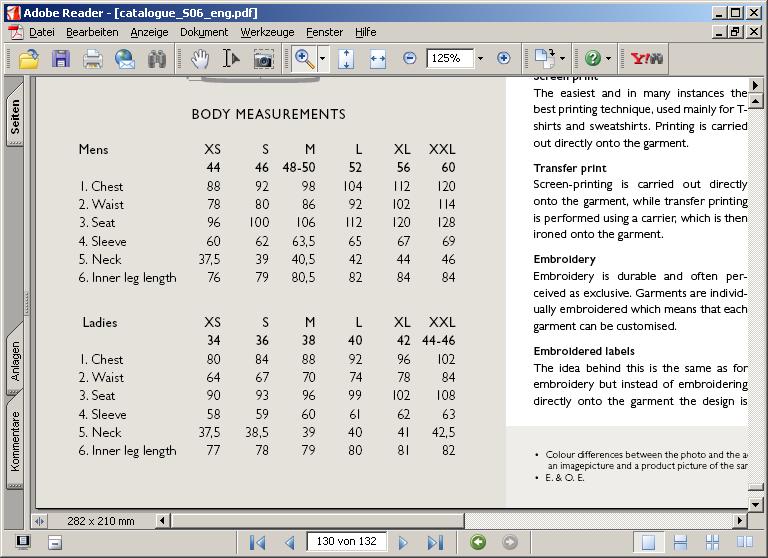
Task: Fit page to window width
Action: 378,59
